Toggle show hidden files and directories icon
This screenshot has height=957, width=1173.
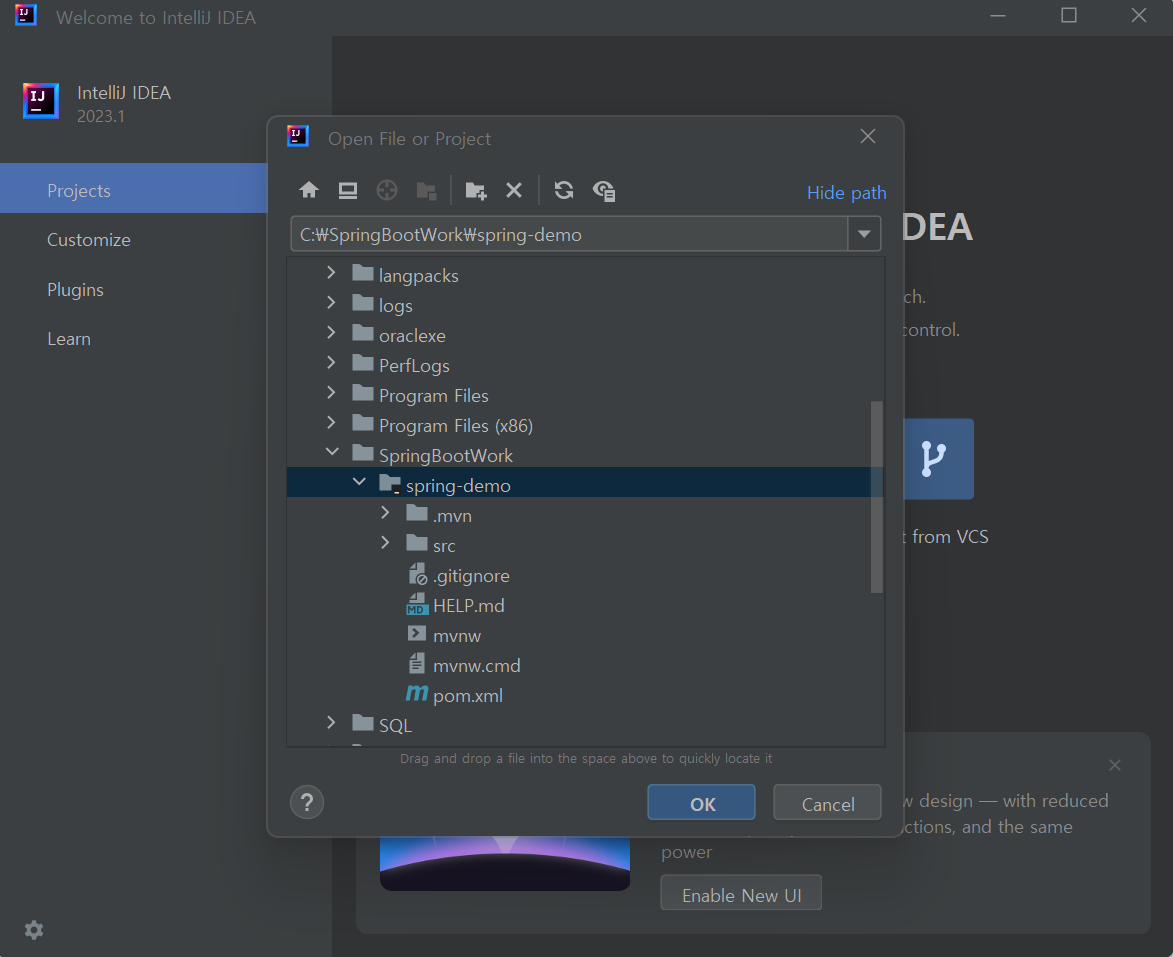coord(604,191)
